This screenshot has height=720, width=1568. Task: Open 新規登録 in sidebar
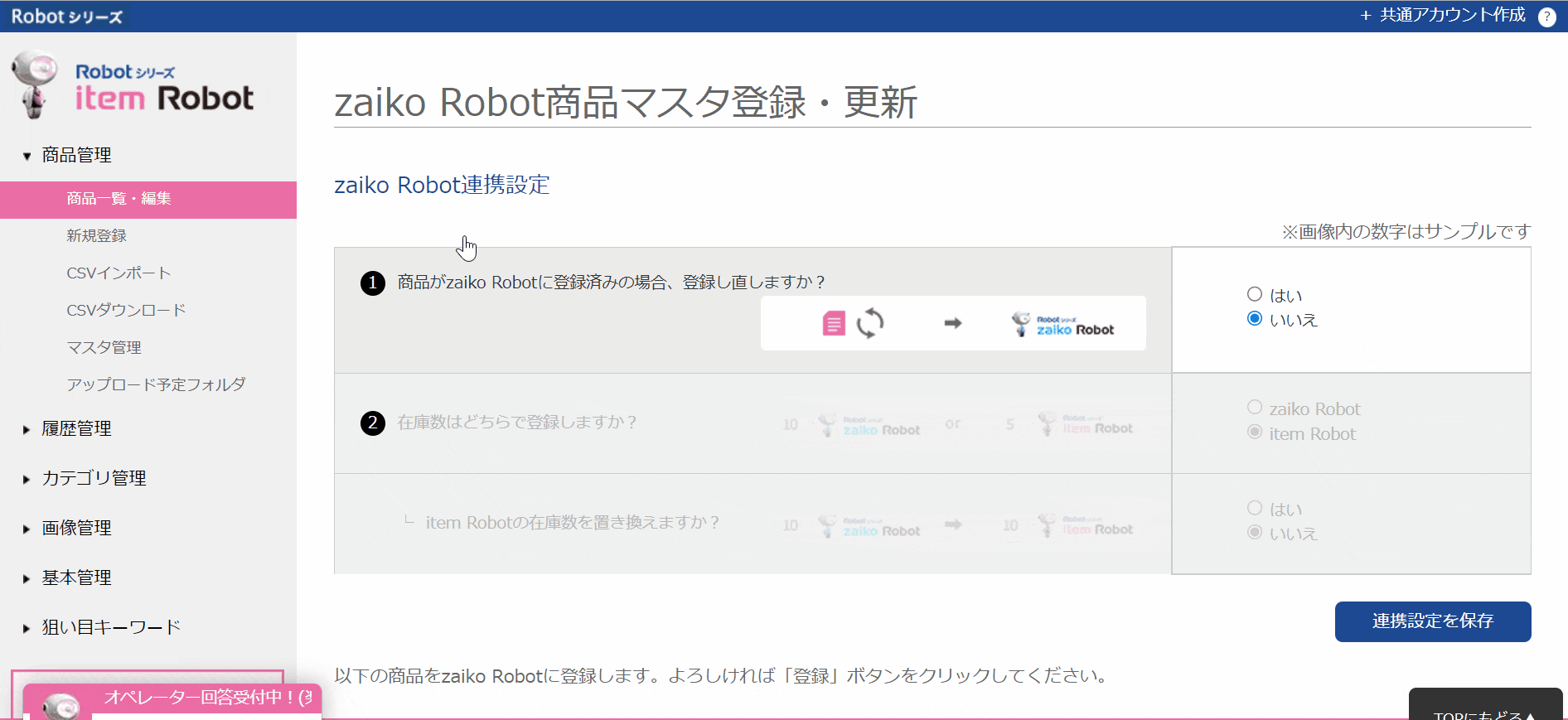(x=96, y=236)
